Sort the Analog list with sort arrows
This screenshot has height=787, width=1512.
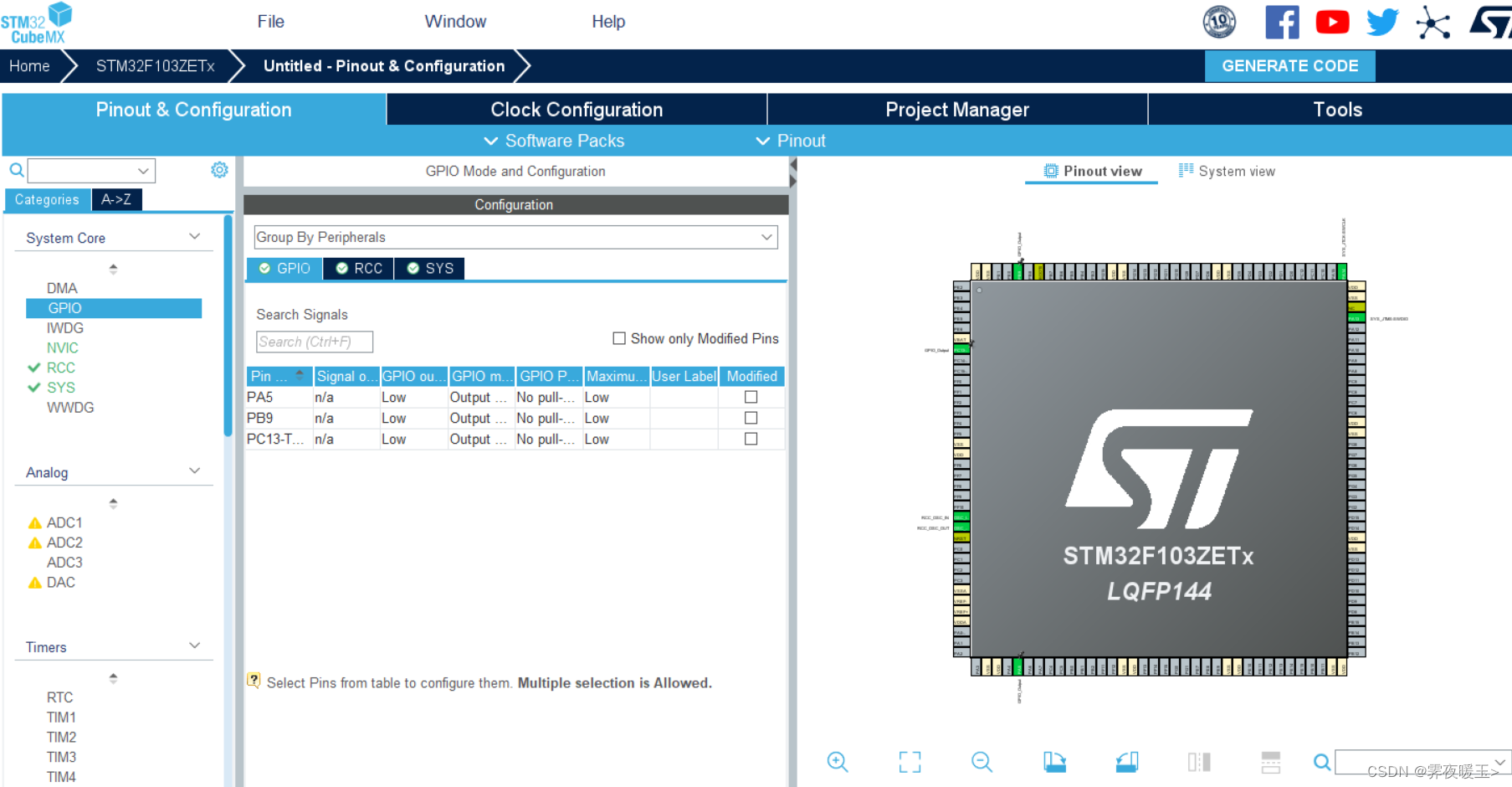114,503
